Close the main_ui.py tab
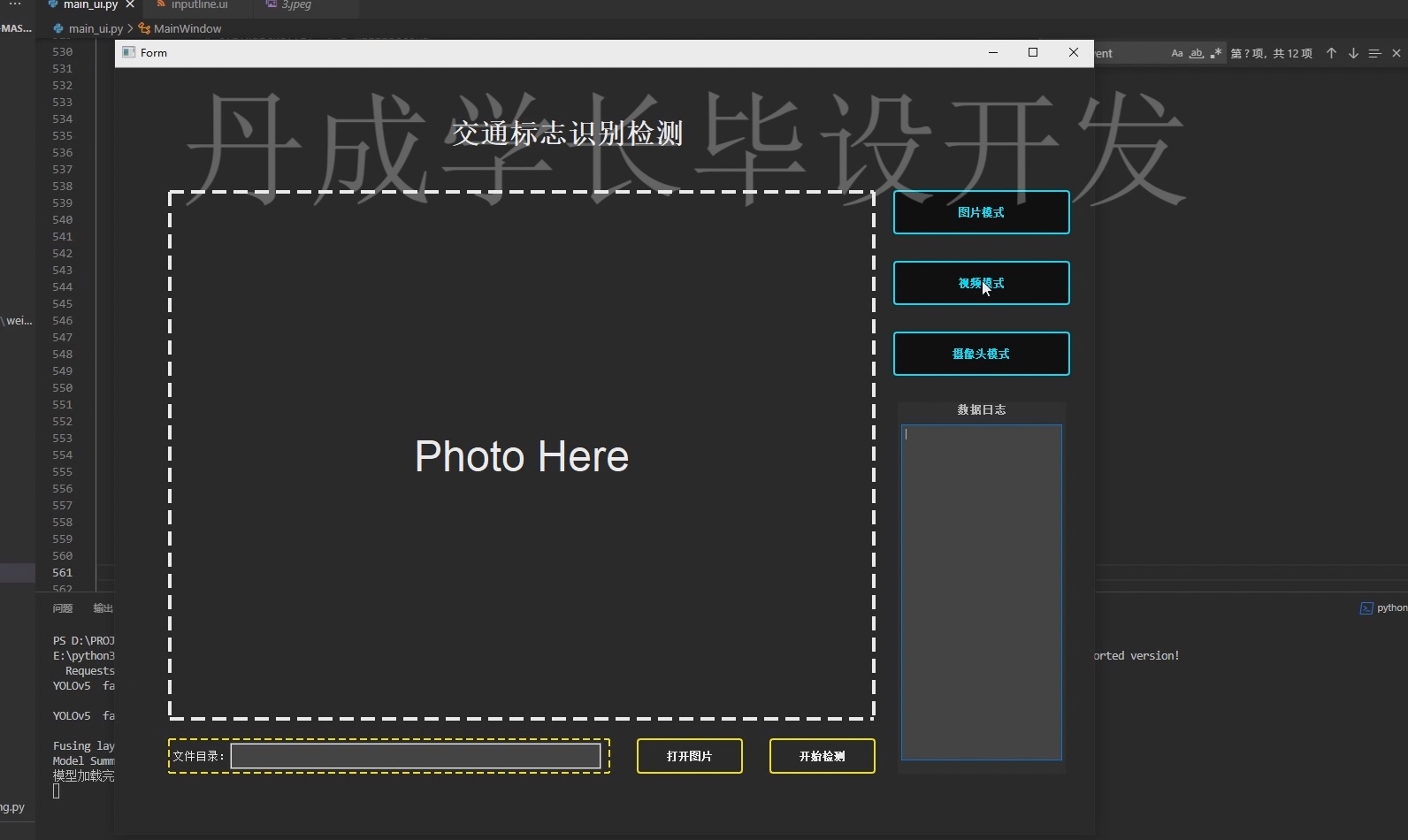Viewport: 1408px width, 840px height. coord(130,5)
